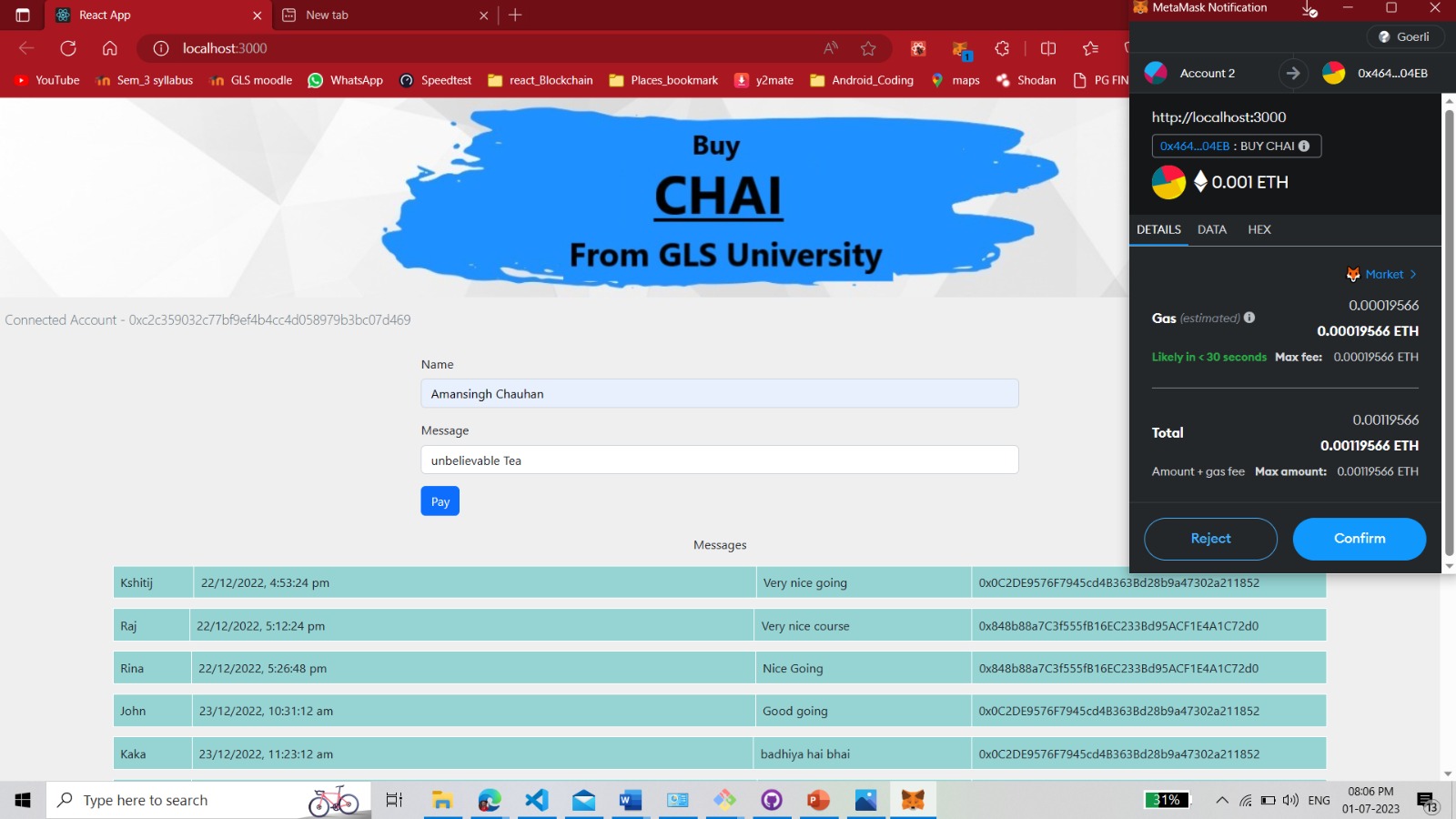Viewport: 1456px width, 819px height.
Task: Switch to the DATA tab in MetaMask
Action: point(1211,229)
